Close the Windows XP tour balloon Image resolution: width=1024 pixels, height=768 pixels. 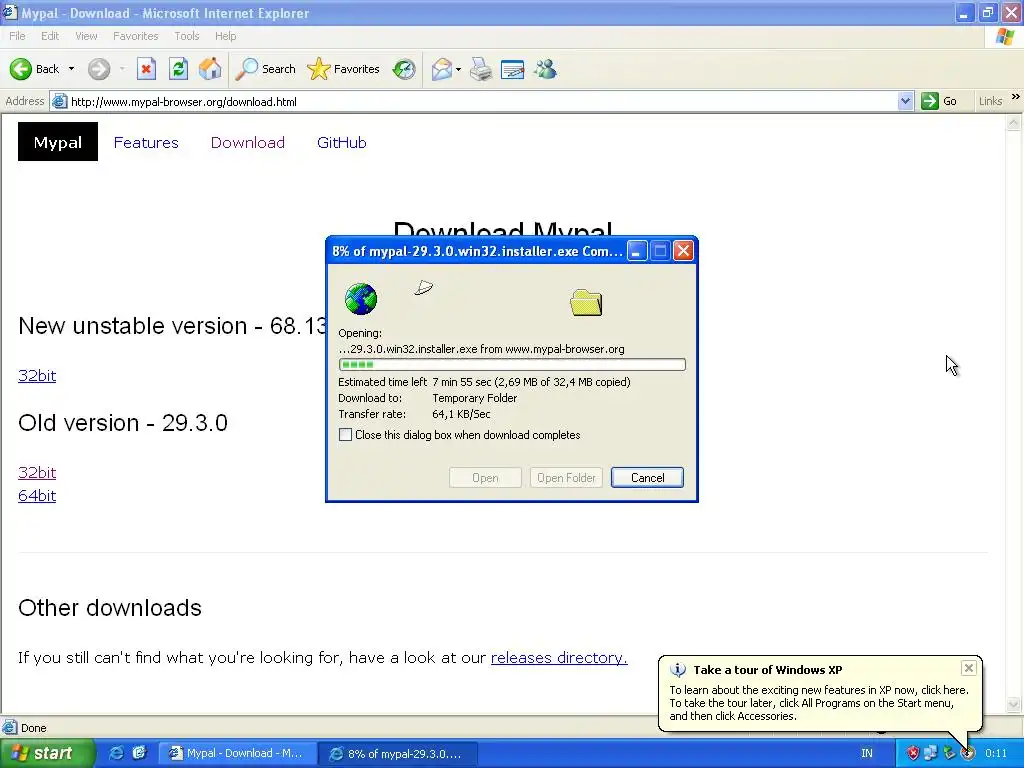(x=968, y=668)
